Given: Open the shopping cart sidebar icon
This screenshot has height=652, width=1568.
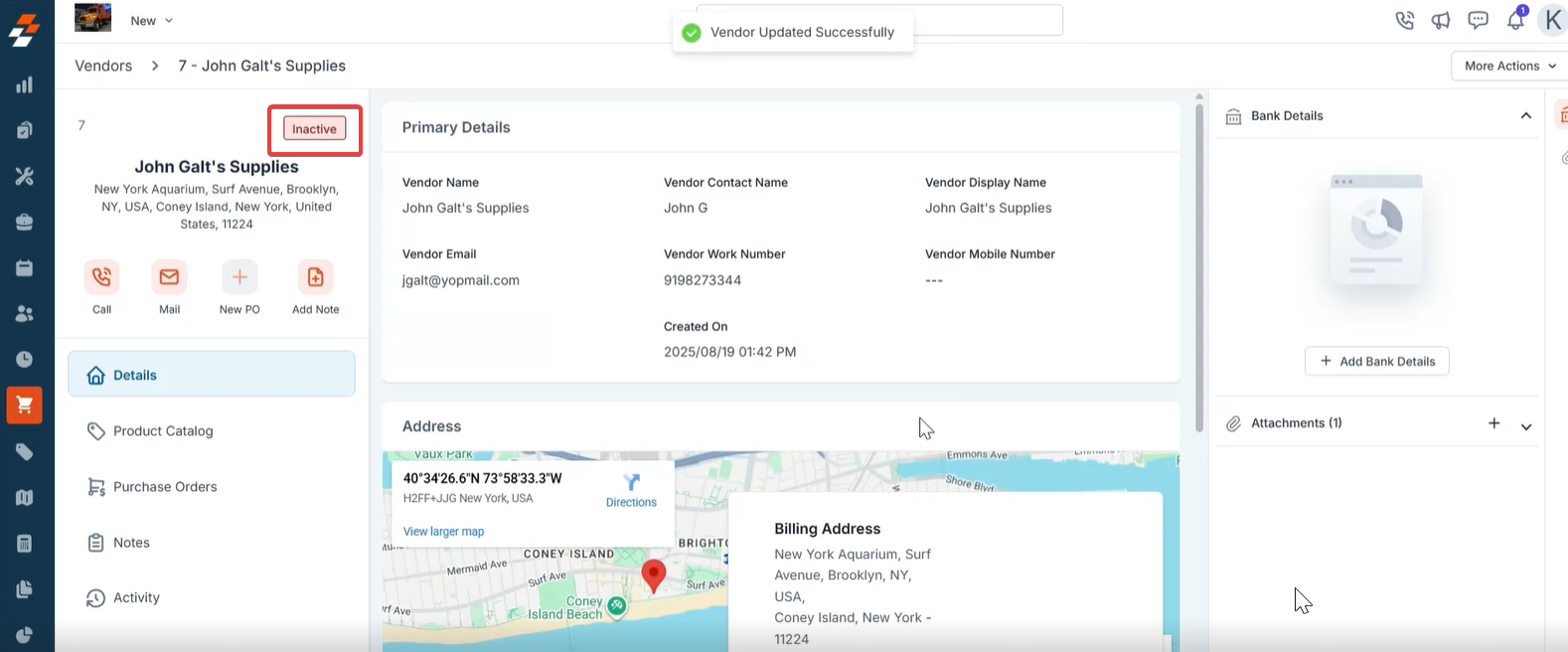Looking at the screenshot, I should (x=25, y=405).
